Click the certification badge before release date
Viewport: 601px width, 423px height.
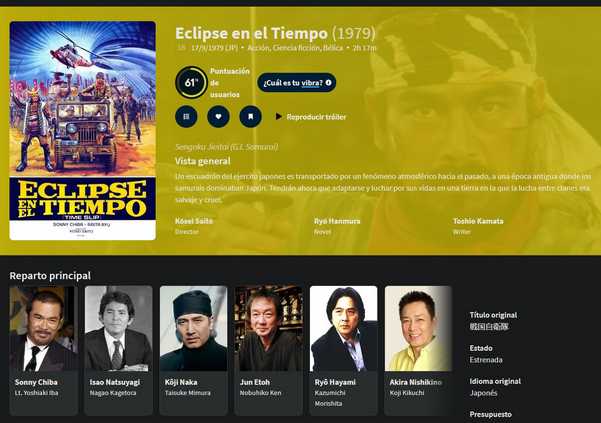click(182, 48)
